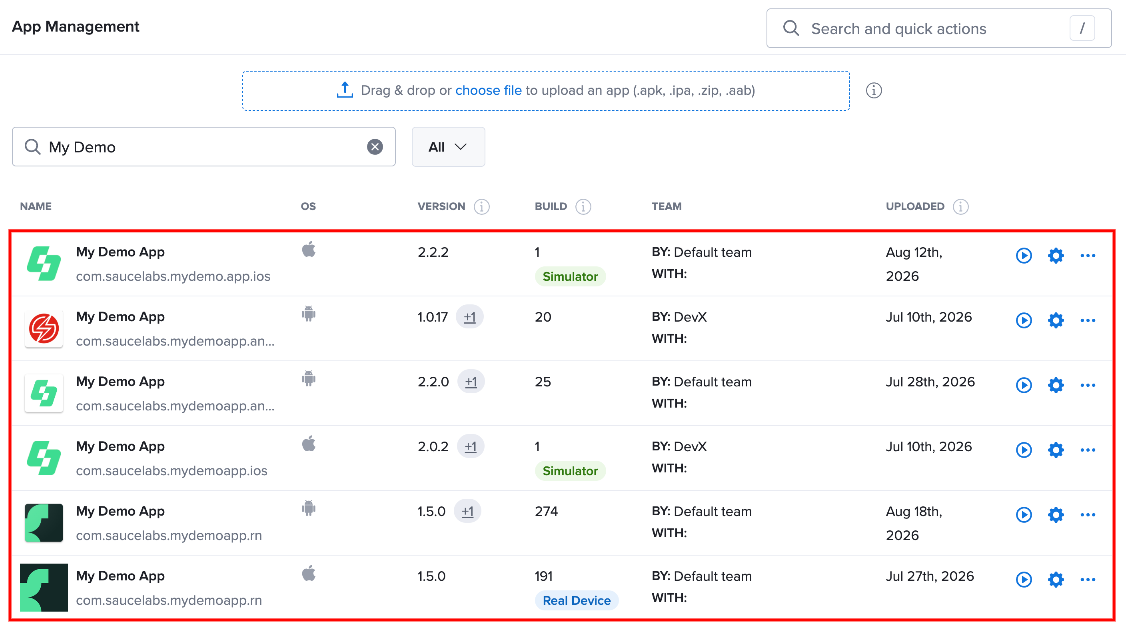
Task: Open more options for iOS app version 2.2.2
Action: pyautogui.click(x=1088, y=256)
